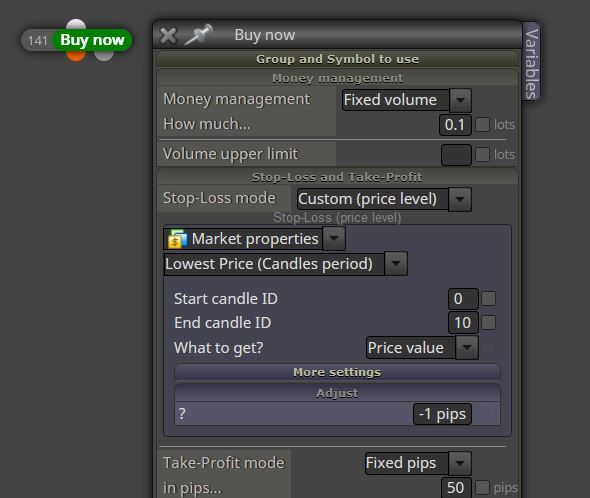Click the Buy now panel title
Screen dimensions: 590x498
(265, 35)
